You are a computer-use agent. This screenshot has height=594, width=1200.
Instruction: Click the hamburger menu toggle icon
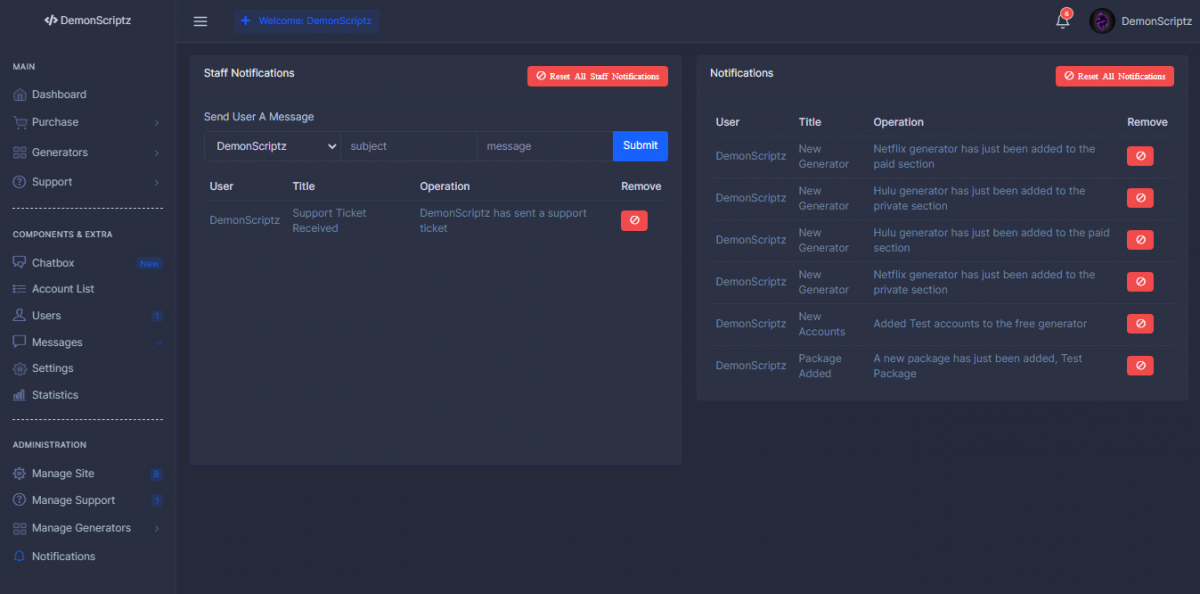point(200,21)
